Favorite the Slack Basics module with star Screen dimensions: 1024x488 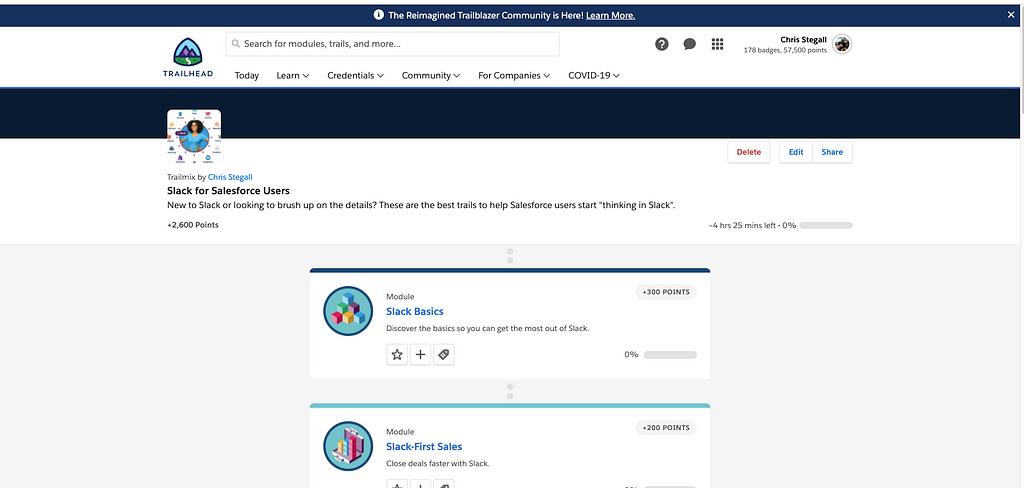397,354
